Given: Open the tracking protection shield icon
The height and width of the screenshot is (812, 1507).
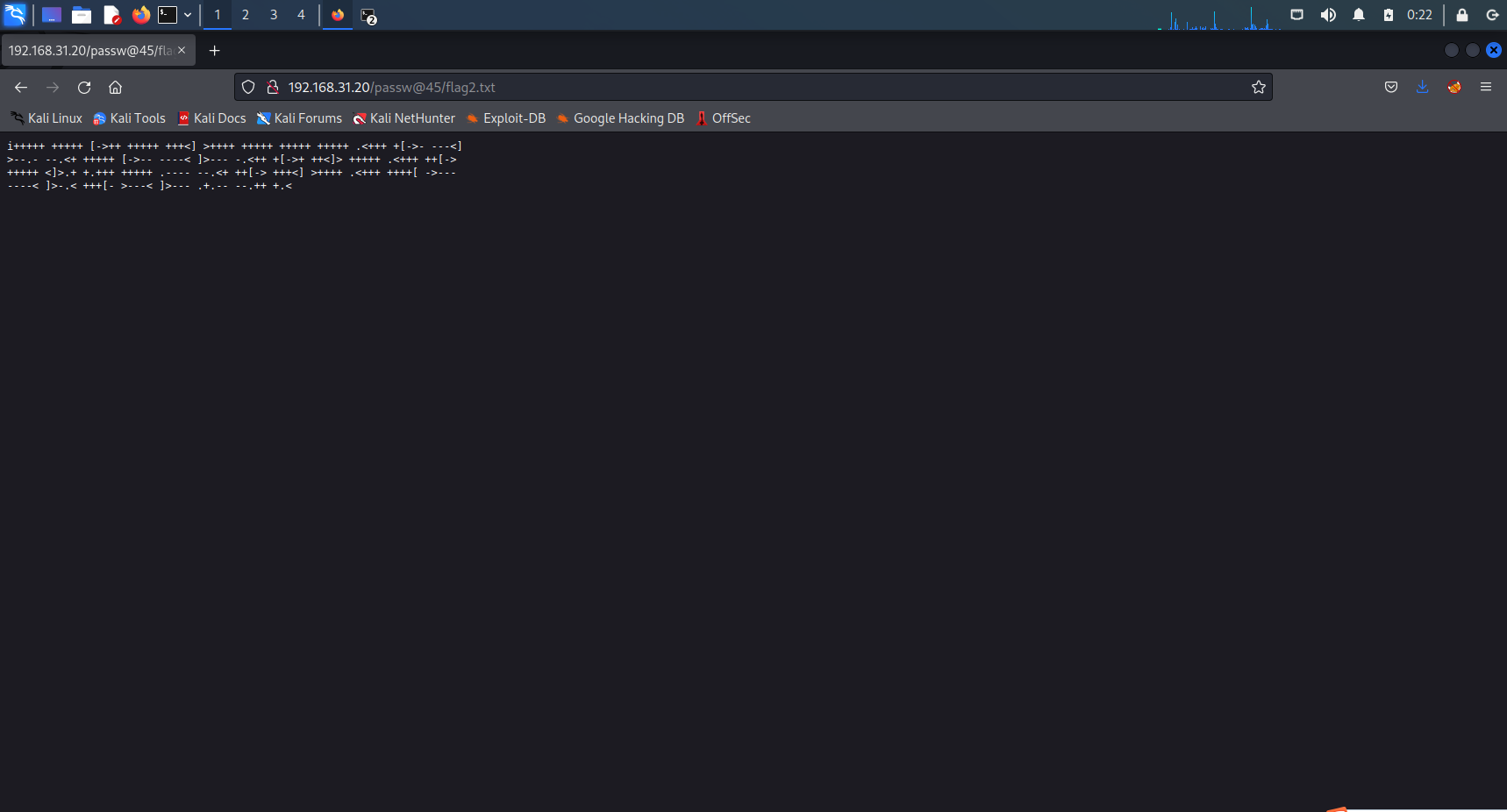Looking at the screenshot, I should 248,87.
